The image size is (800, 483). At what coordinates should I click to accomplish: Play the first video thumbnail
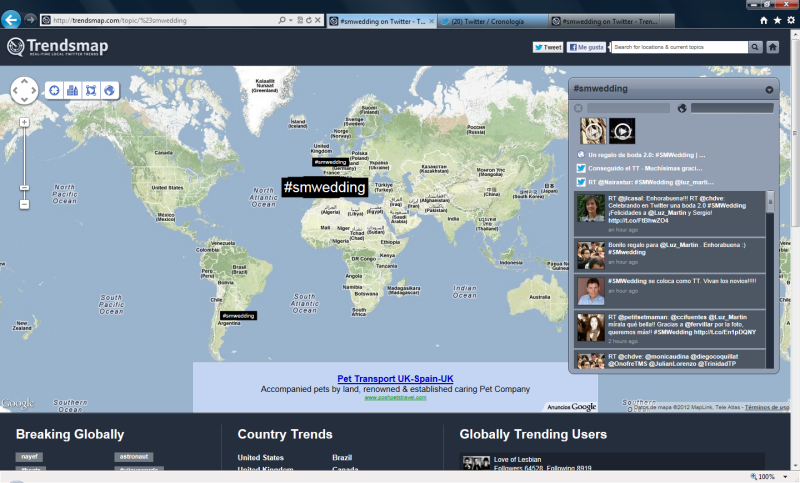(593, 131)
